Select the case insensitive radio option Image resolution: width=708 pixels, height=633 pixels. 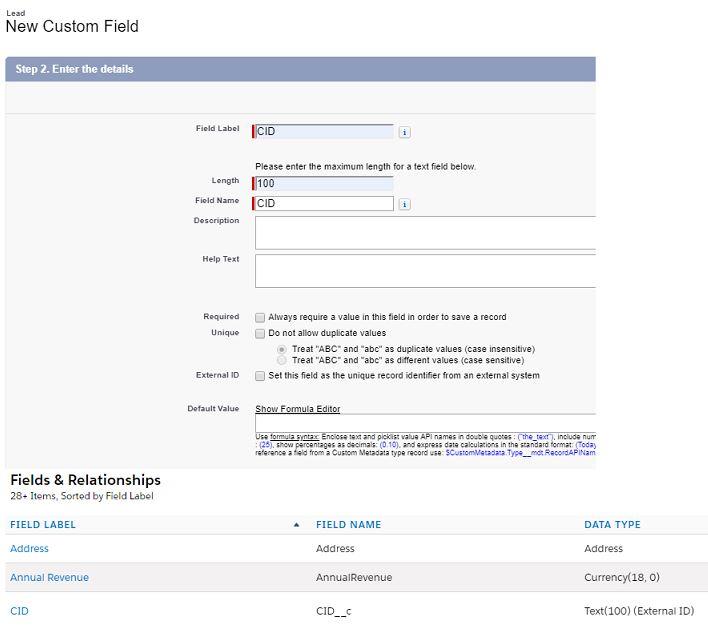282,348
